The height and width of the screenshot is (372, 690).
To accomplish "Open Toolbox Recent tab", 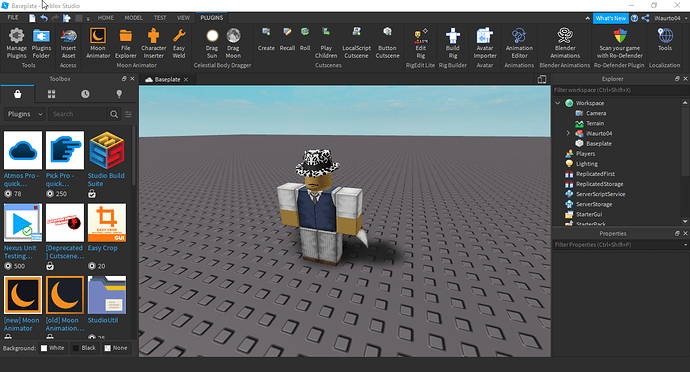I will coord(85,94).
